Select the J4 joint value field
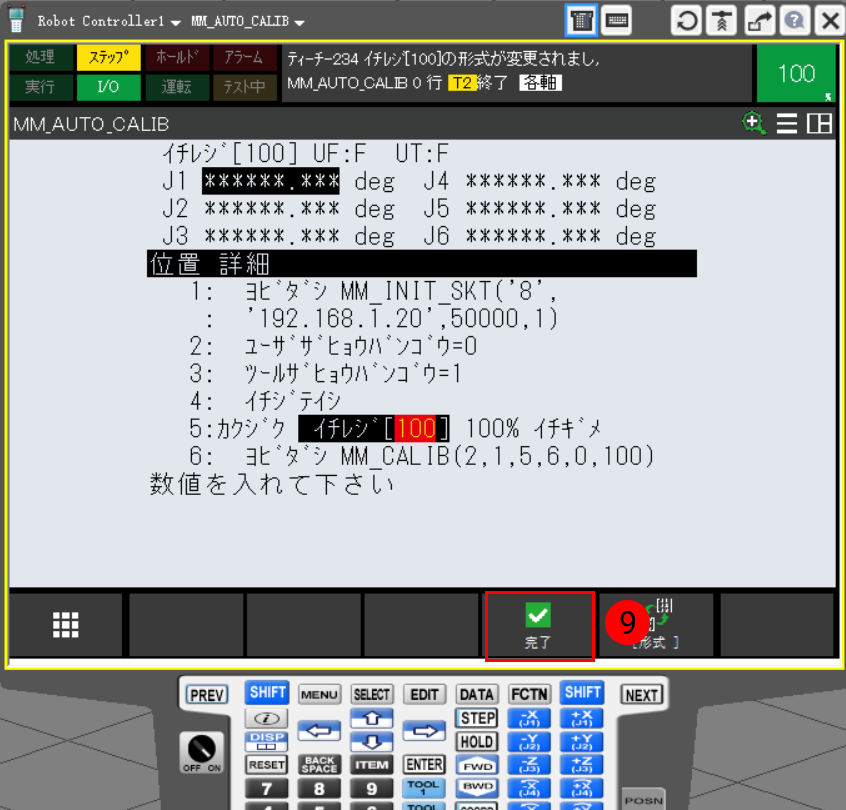Image resolution: width=846 pixels, height=810 pixels. click(x=533, y=181)
